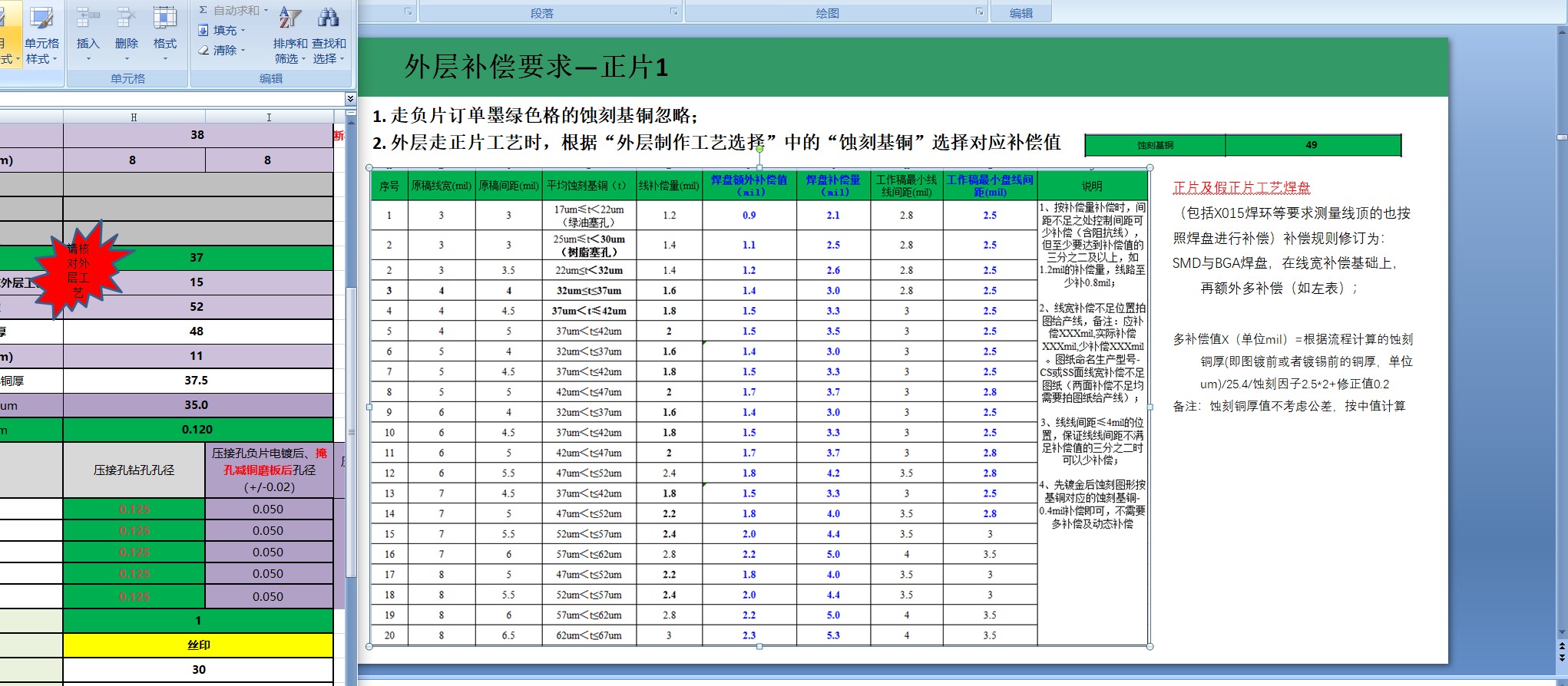The image size is (1568, 686).
Task: Click the slide title 外层补偿要求—正片1
Action: pyautogui.click(x=536, y=67)
